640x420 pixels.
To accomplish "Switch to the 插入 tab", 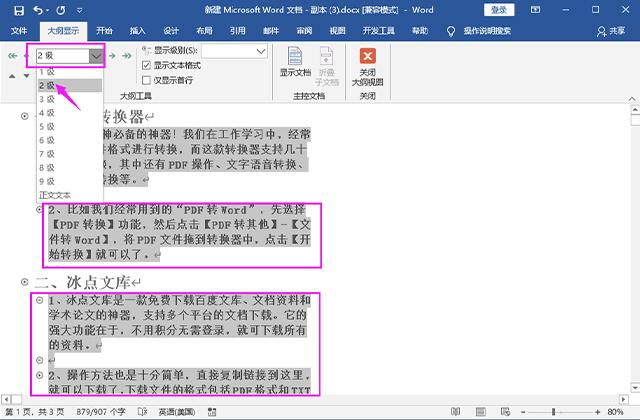I will point(138,31).
